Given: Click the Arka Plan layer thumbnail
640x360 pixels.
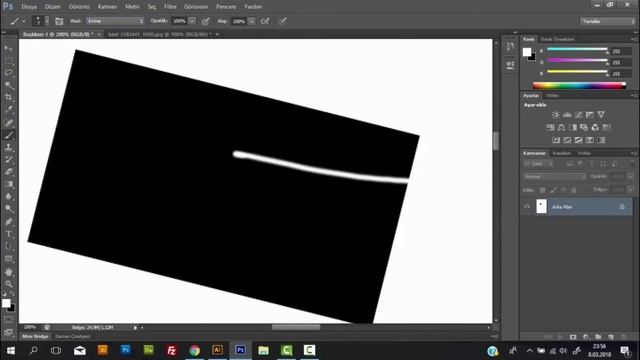Looking at the screenshot, I should [541, 206].
